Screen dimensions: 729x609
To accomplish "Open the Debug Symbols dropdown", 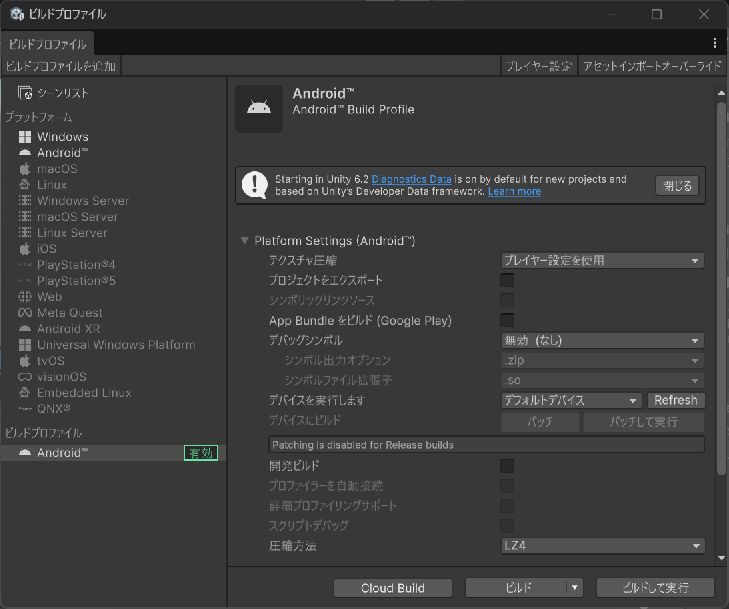I will pyautogui.click(x=603, y=340).
